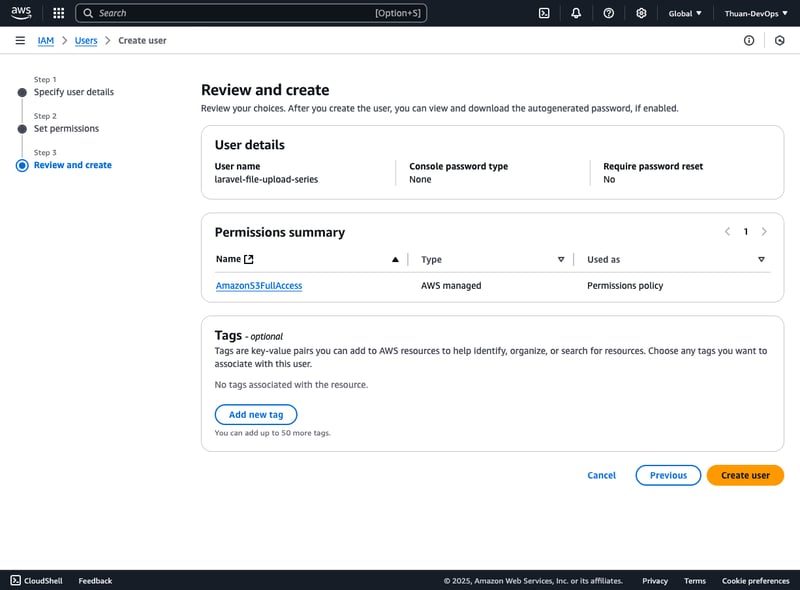Click the Add new tag button
Image resolution: width=800 pixels, height=590 pixels.
pos(256,414)
